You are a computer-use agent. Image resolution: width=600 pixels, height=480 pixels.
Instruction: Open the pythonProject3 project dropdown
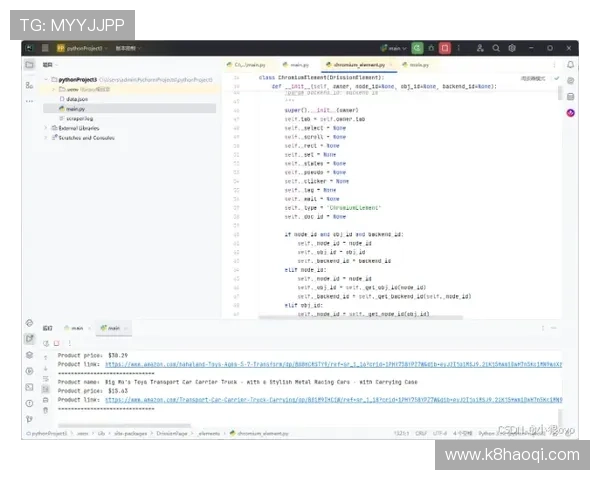(82, 48)
